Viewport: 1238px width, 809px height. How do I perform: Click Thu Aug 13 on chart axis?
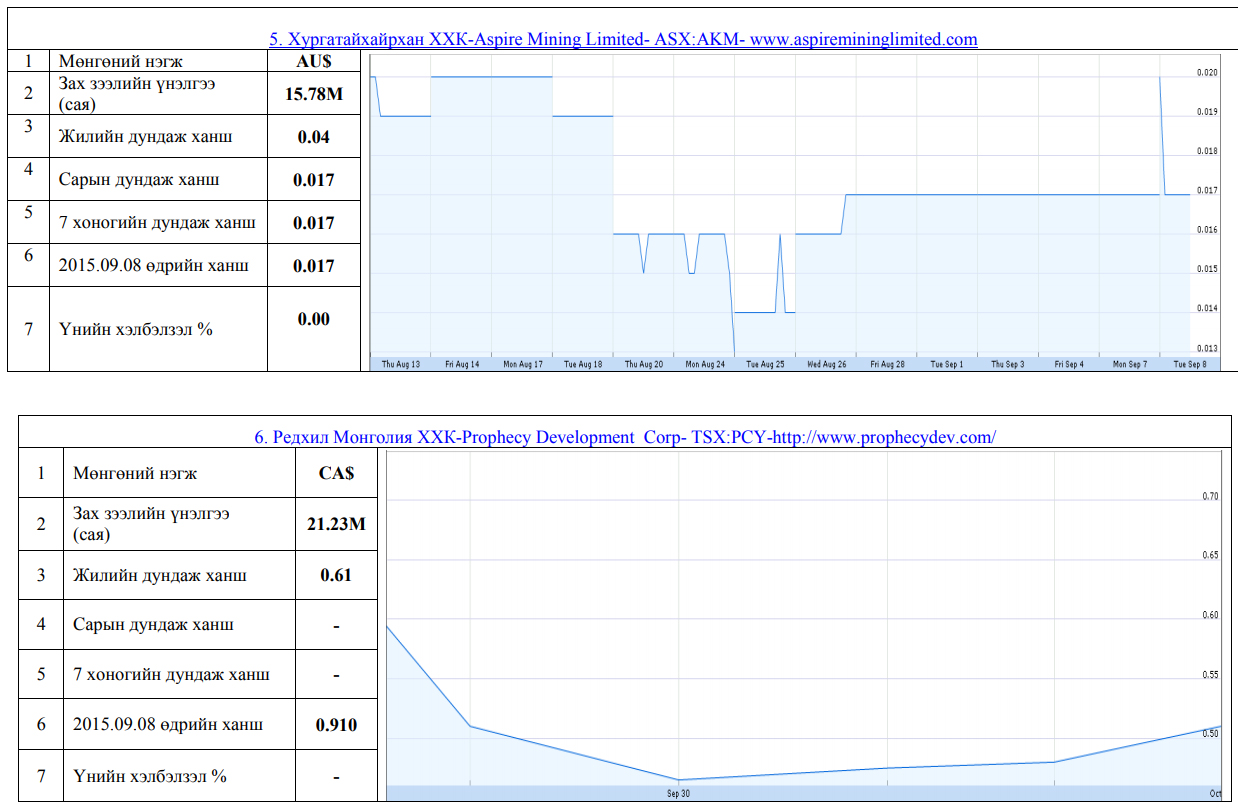(x=401, y=365)
